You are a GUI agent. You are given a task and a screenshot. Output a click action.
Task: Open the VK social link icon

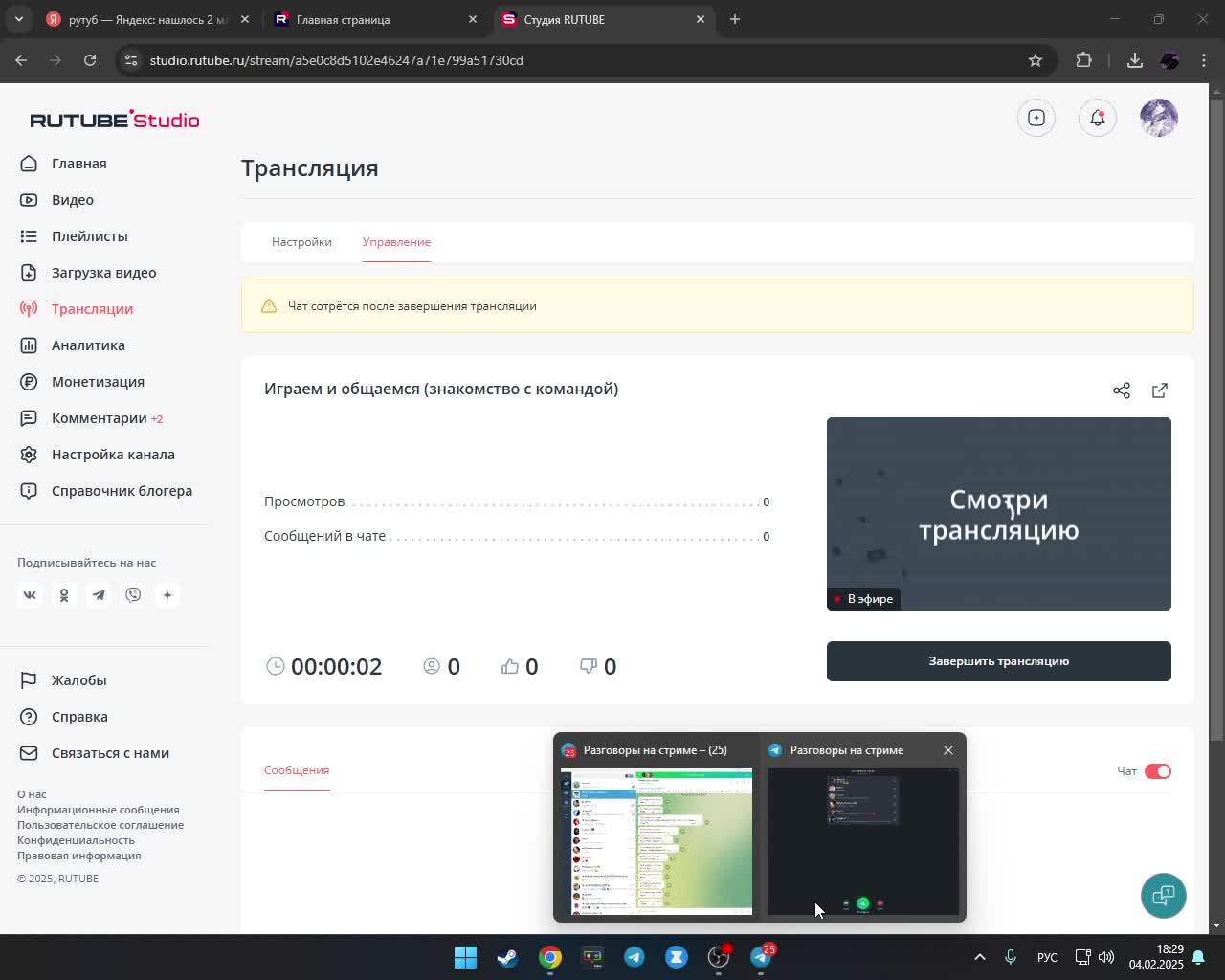[30, 595]
